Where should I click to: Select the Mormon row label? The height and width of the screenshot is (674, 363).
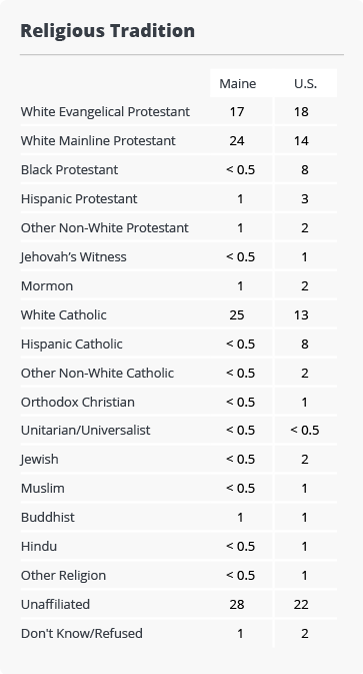coord(47,286)
